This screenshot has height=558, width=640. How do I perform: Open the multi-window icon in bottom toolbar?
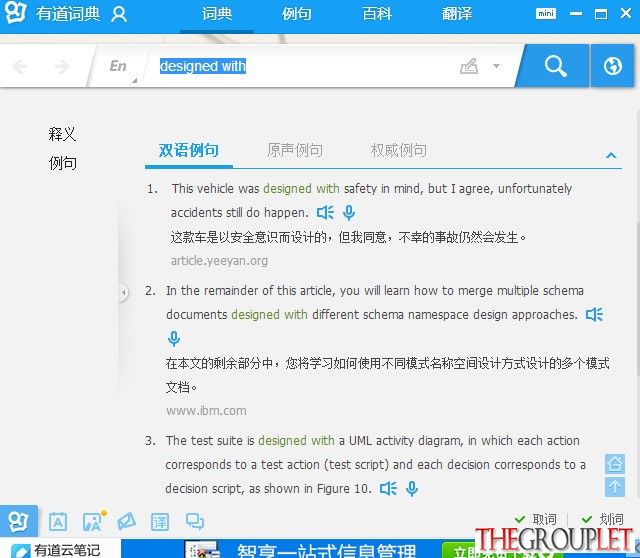(x=195, y=521)
